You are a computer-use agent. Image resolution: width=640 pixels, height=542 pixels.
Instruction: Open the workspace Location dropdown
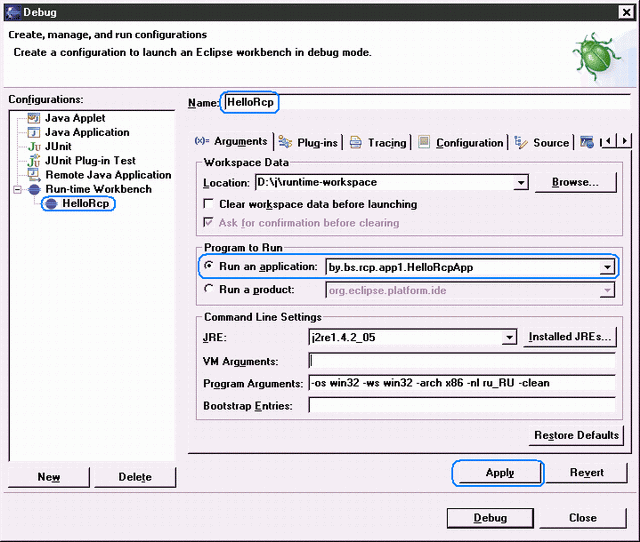click(x=521, y=182)
